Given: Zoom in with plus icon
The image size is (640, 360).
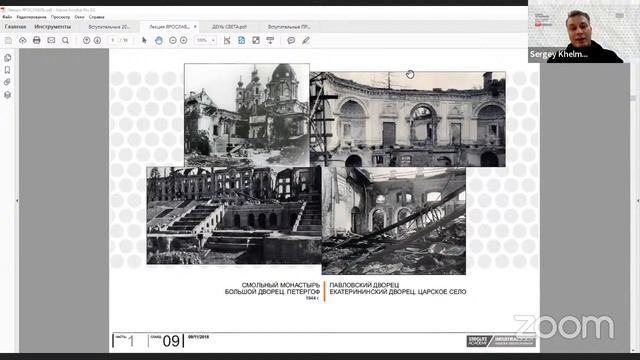Looking at the screenshot, I should pos(184,40).
